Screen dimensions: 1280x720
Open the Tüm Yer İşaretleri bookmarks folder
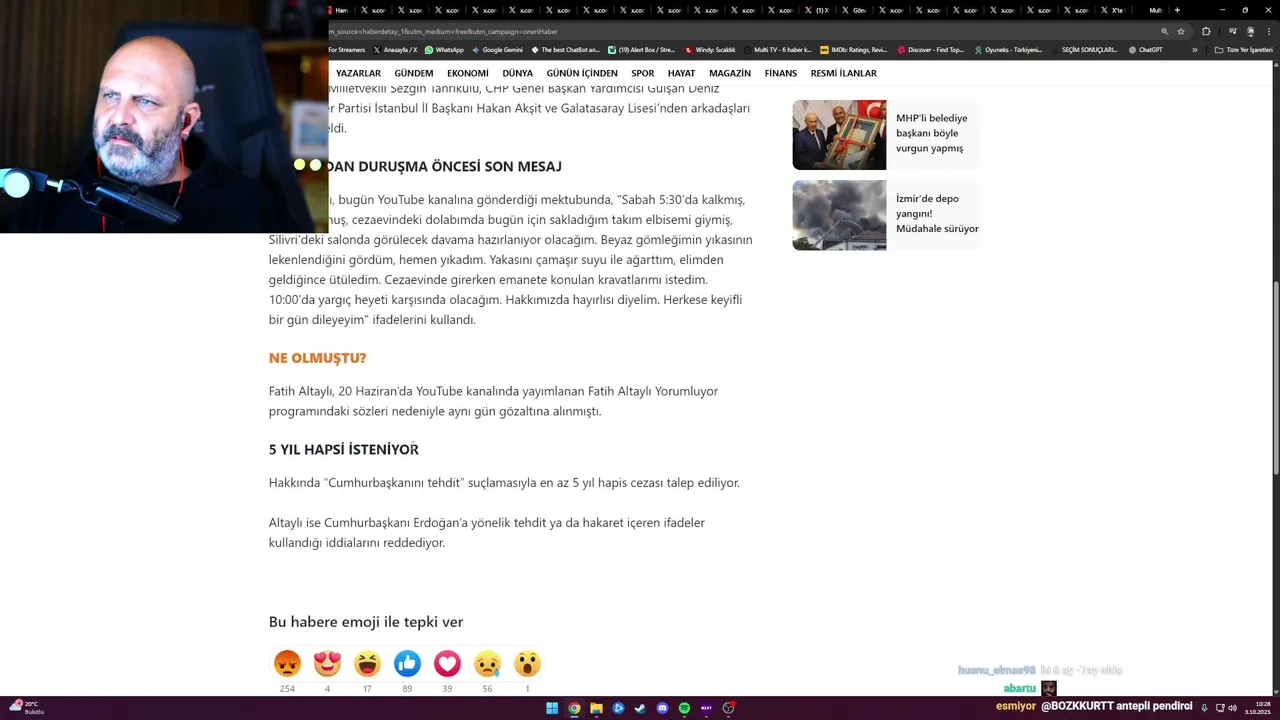click(1243, 50)
